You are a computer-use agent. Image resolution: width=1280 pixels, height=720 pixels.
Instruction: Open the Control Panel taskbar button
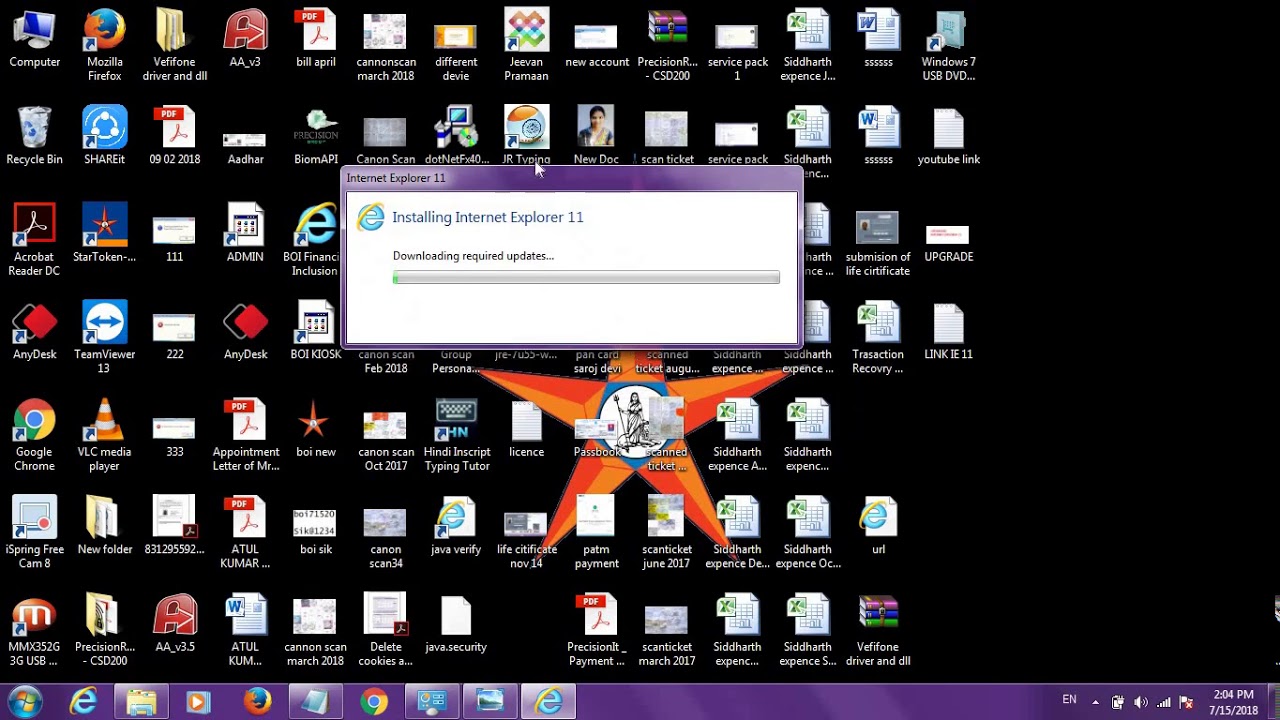[432, 702]
